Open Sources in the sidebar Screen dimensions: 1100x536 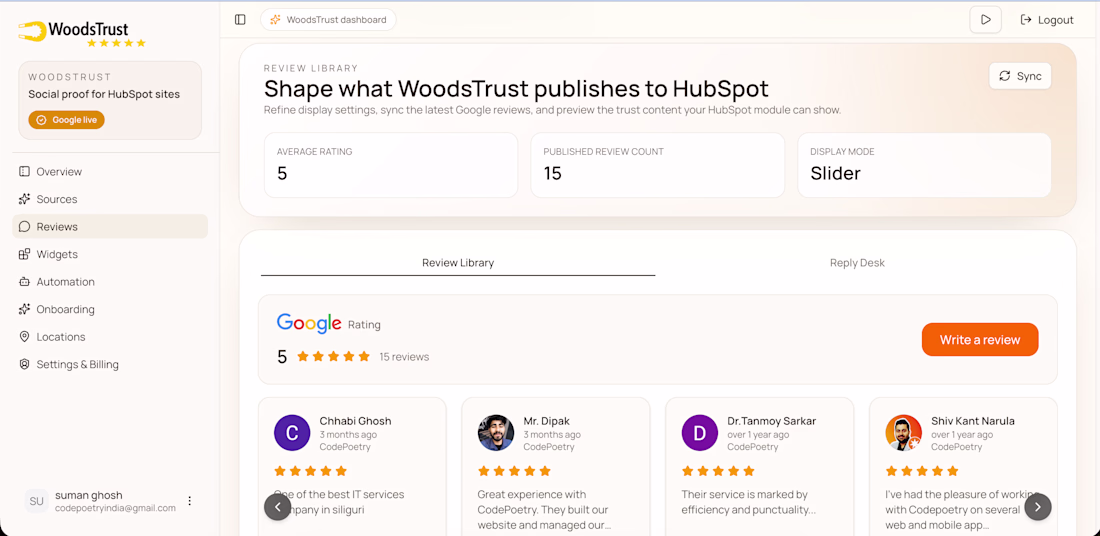(x=110, y=199)
